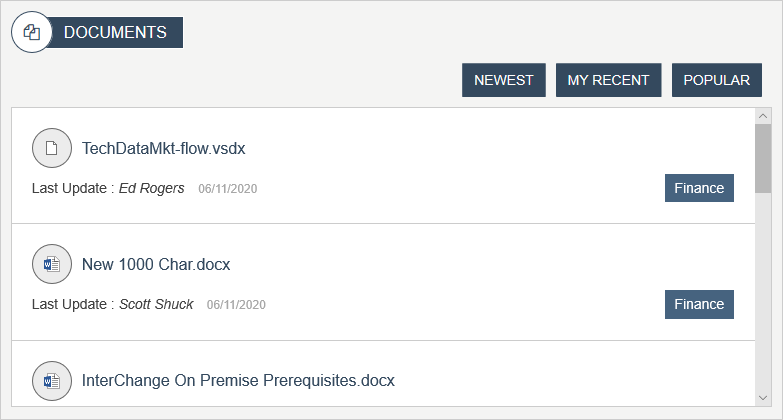The image size is (783, 420).
Task: Click the vertical scrollbar thumb
Action: (x=763, y=157)
